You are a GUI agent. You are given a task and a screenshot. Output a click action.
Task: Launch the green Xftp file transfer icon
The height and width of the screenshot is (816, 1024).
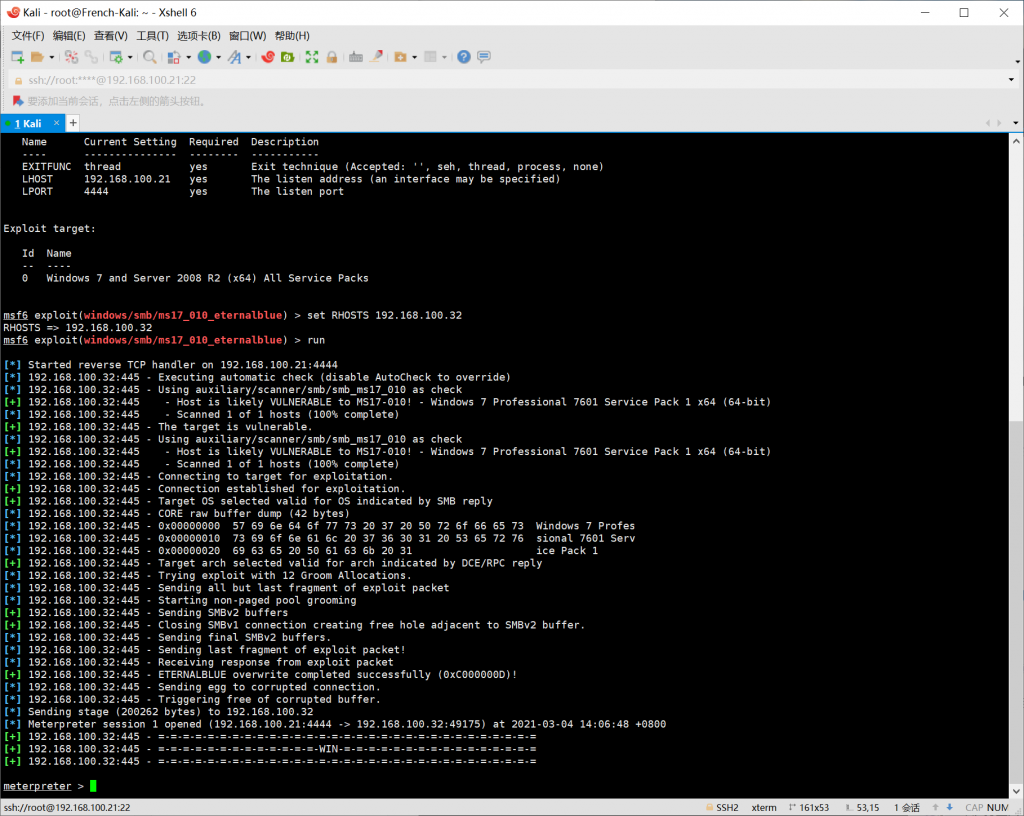[287, 57]
